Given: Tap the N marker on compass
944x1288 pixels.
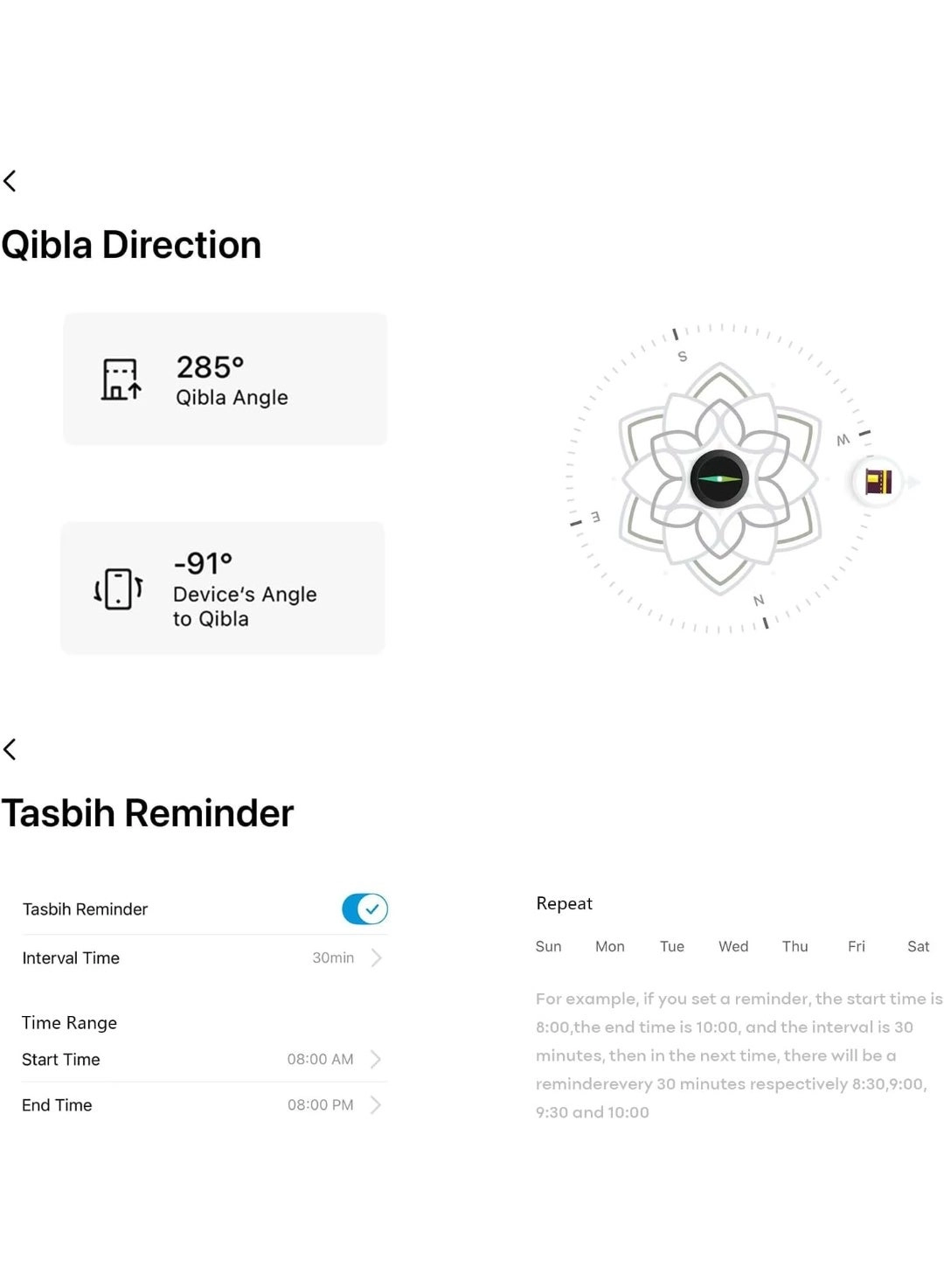Looking at the screenshot, I should 759,601.
